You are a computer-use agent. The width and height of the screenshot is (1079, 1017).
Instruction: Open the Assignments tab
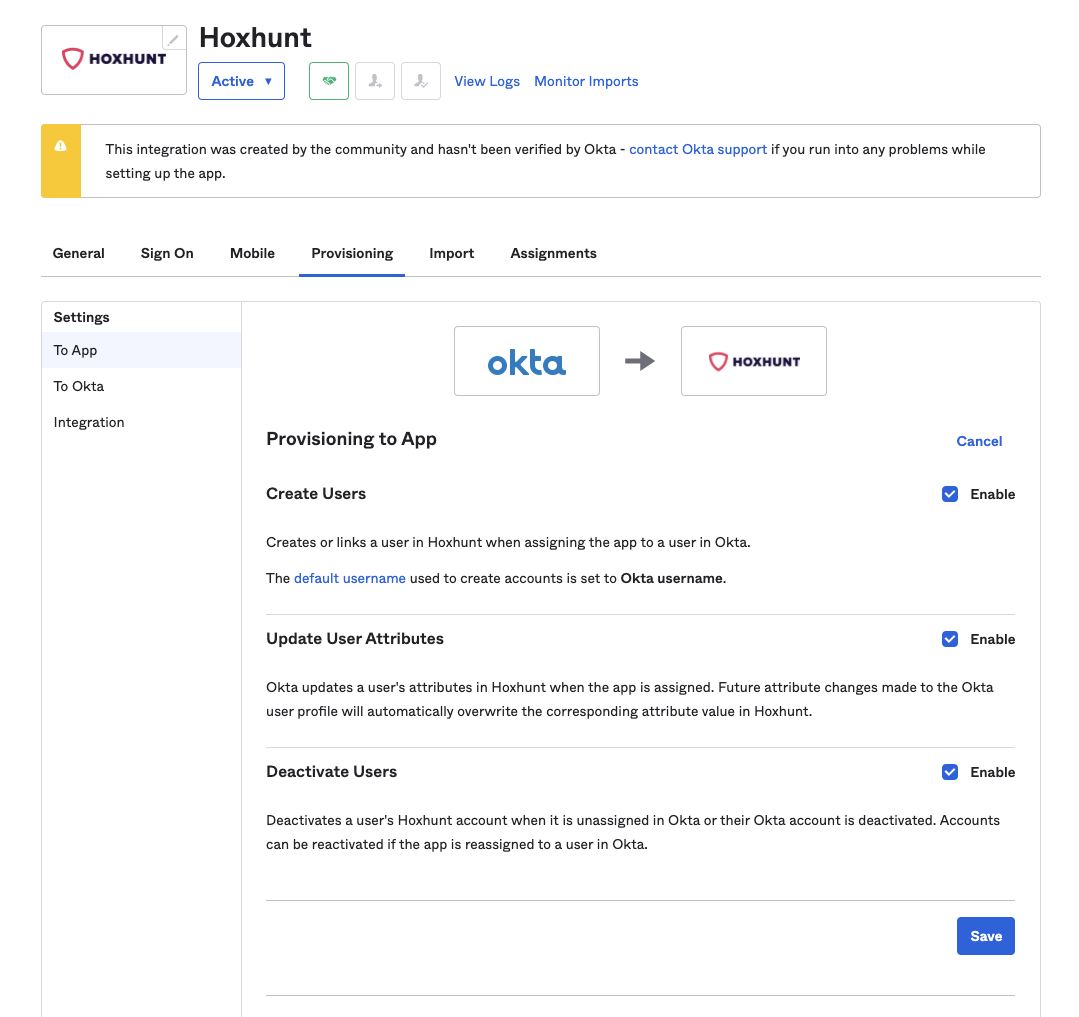553,253
